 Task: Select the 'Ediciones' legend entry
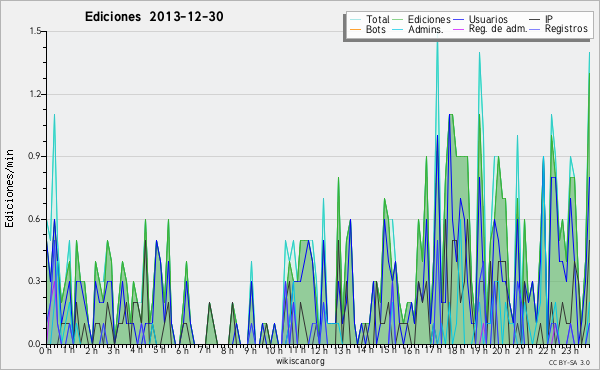point(429,19)
